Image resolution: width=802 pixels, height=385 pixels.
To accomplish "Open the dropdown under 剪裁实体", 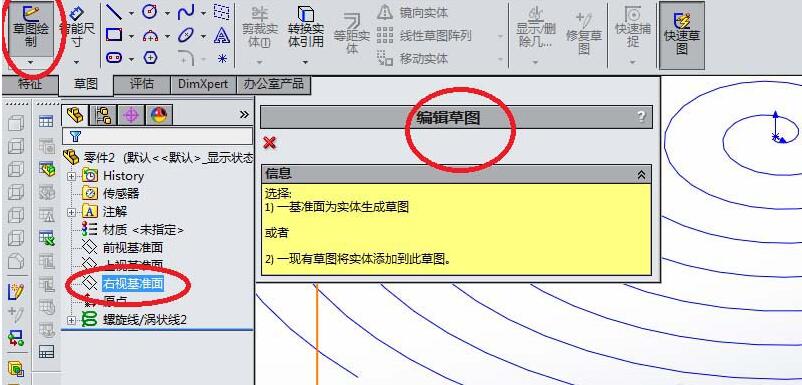I will tap(259, 62).
